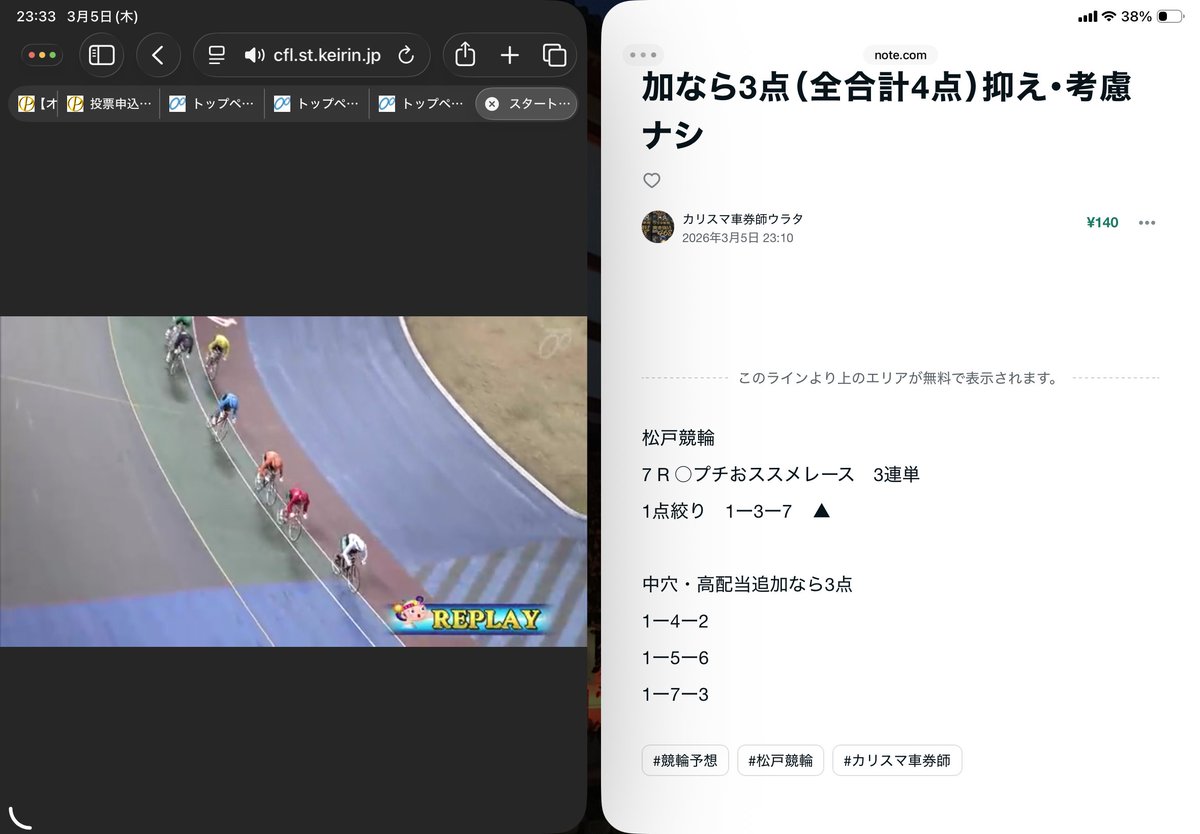Open Safari sidebar panel
1200x834 pixels.
[102, 55]
